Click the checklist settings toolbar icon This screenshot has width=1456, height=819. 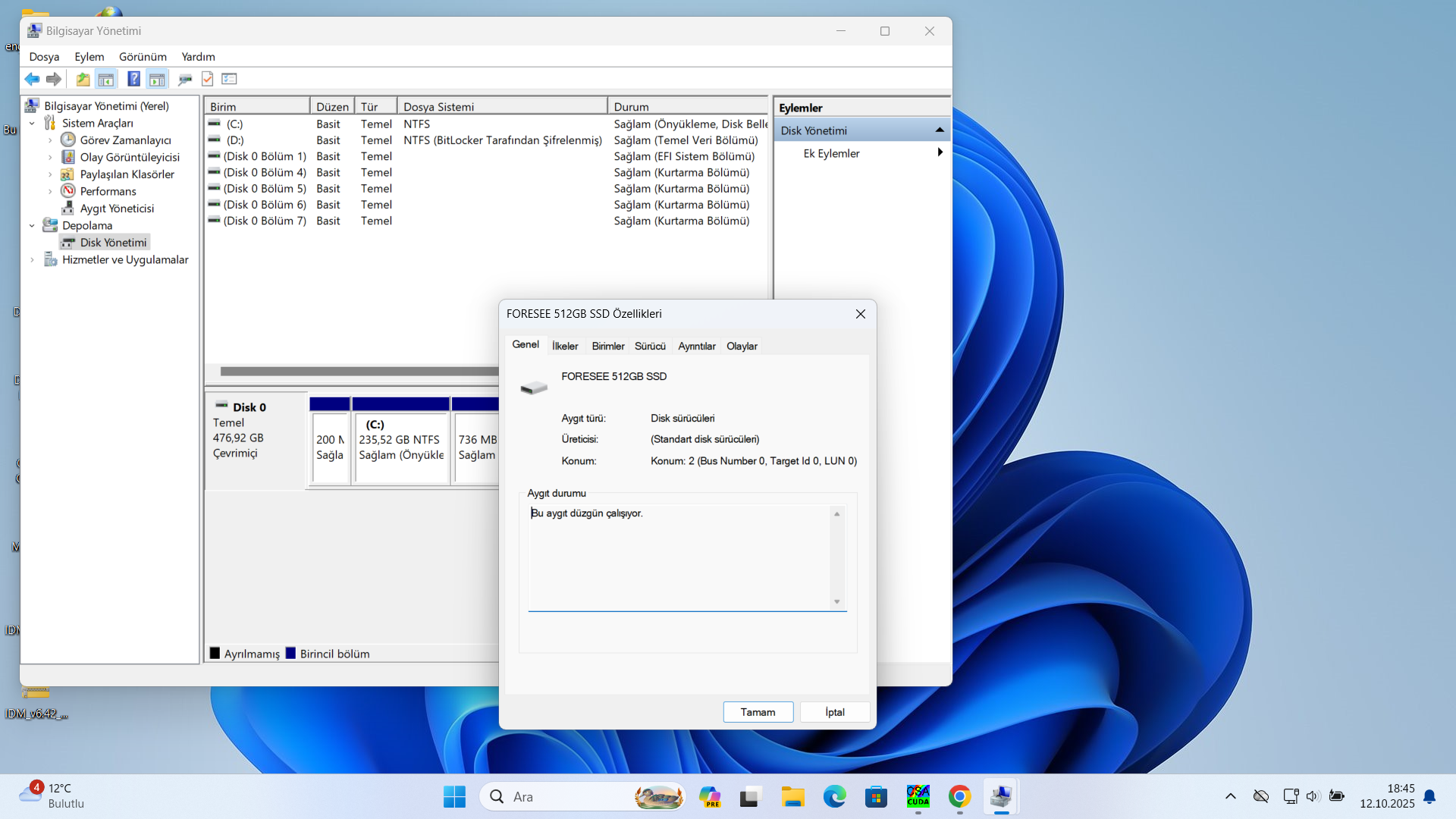(229, 79)
